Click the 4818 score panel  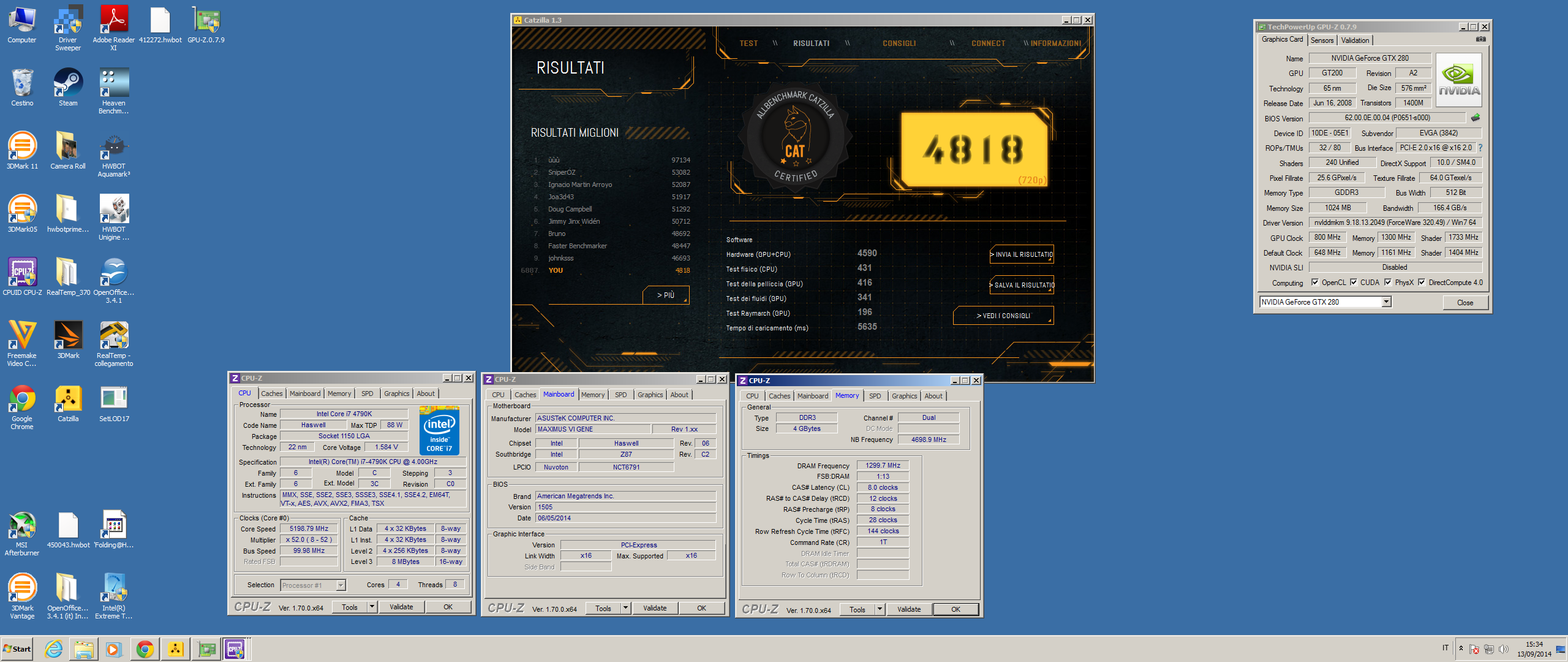974,149
